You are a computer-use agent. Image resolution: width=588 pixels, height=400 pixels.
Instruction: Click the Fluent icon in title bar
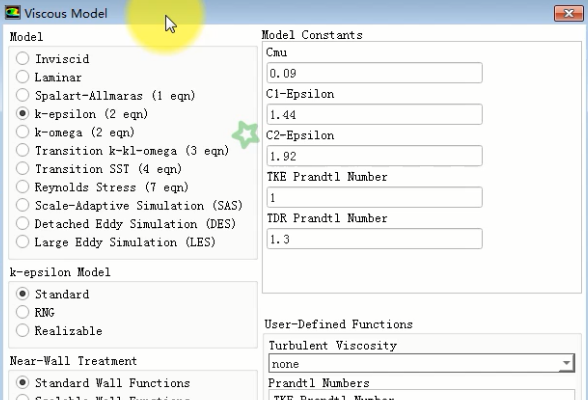click(x=12, y=13)
